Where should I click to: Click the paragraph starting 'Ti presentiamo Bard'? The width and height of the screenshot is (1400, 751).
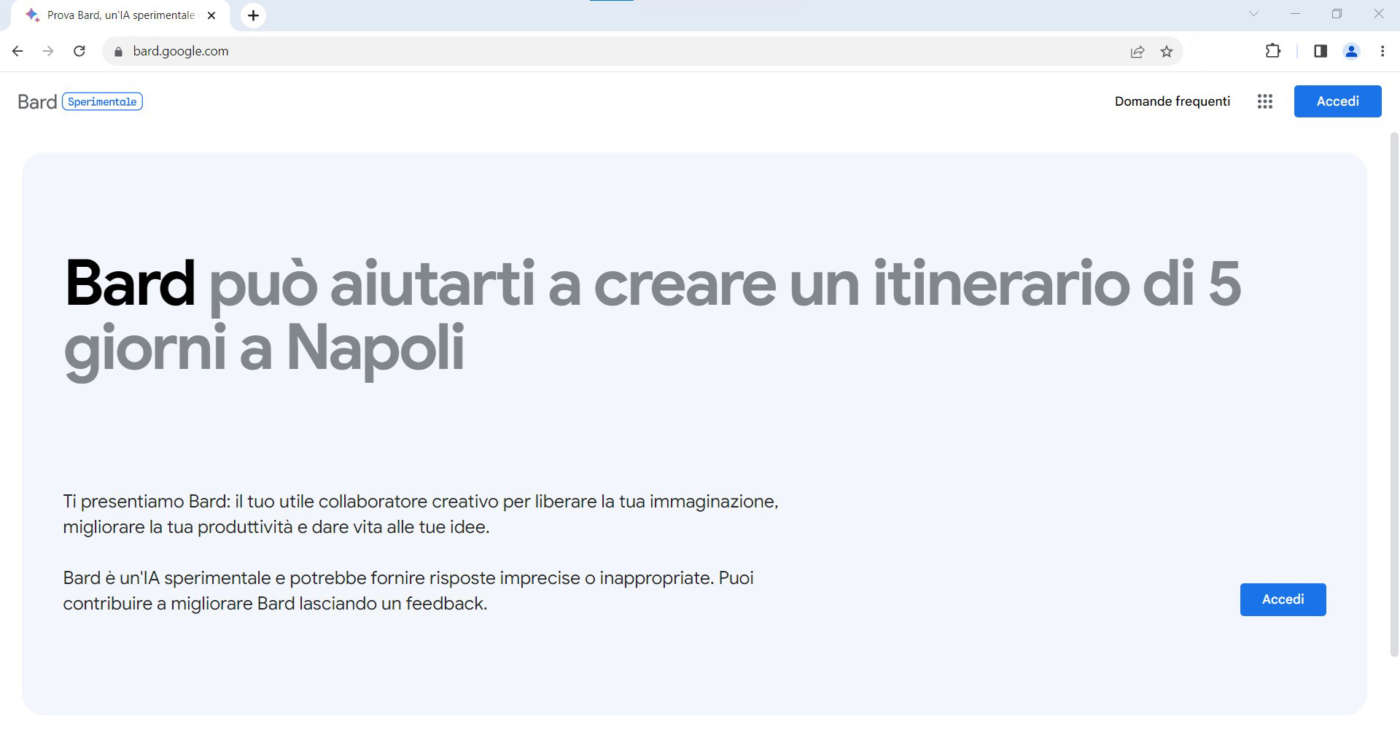420,514
